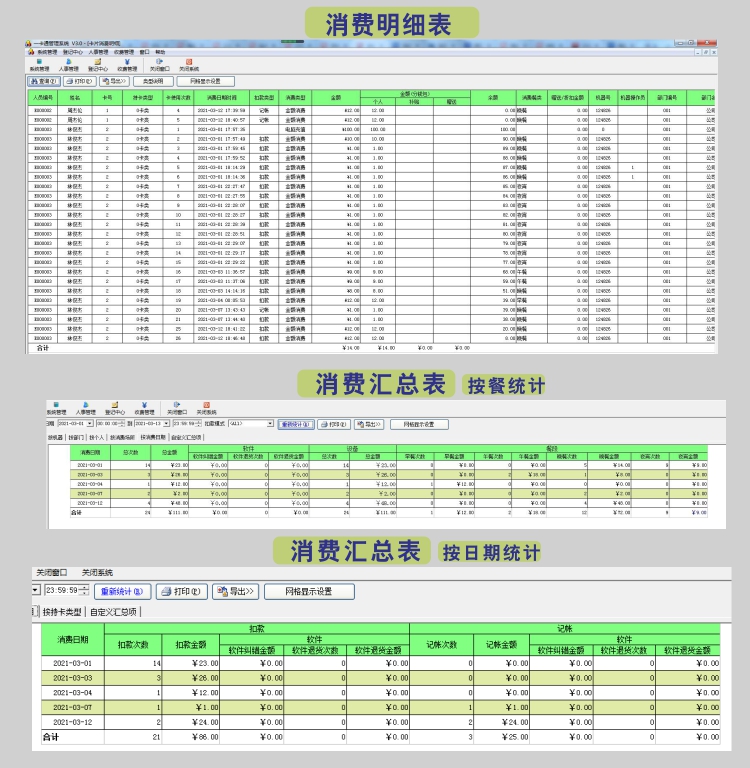Expand the 扣款模式 ALL dropdown

[268, 424]
